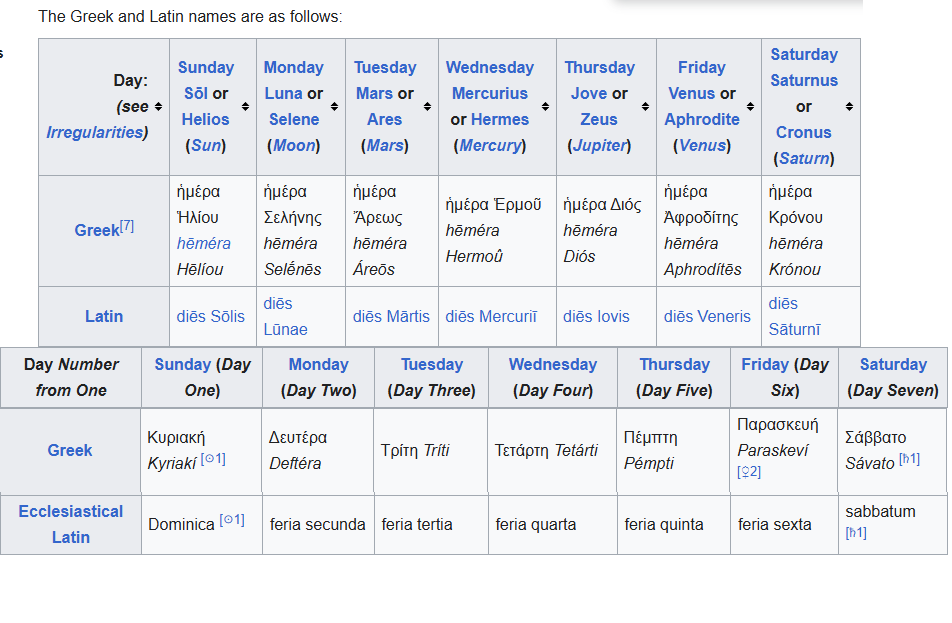Open Saturday link in the Day Seven header

[893, 364]
